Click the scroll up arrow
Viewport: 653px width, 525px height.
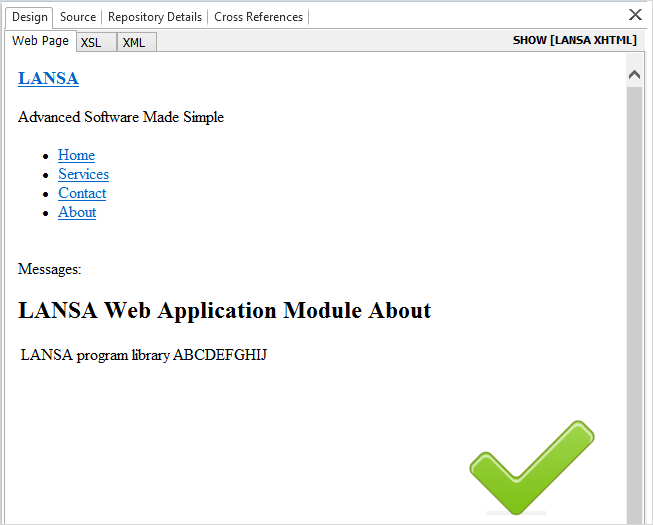[x=634, y=75]
